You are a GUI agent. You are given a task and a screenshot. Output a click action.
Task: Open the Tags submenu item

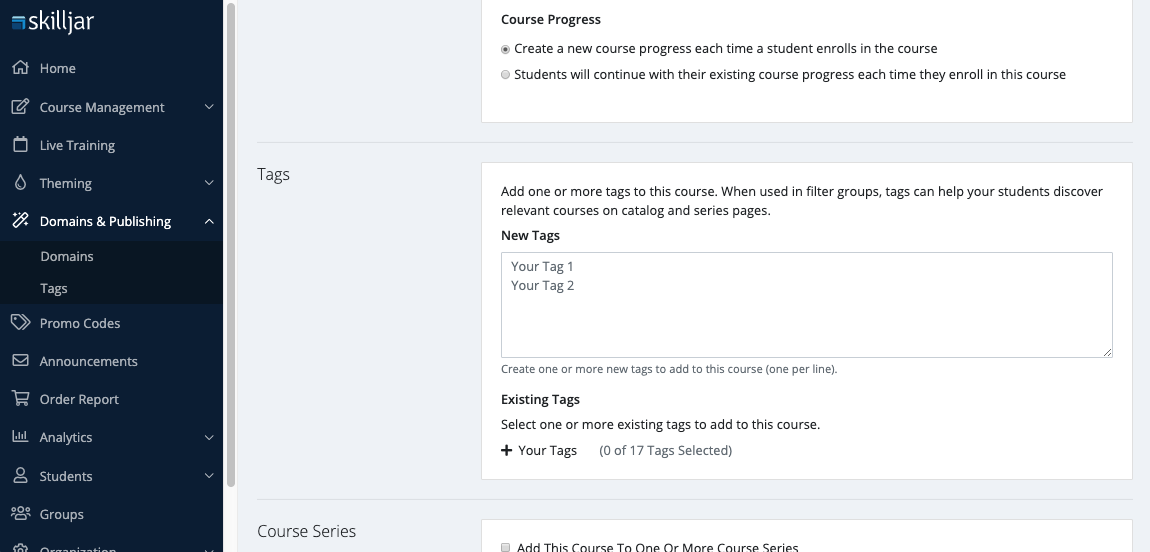tap(54, 289)
